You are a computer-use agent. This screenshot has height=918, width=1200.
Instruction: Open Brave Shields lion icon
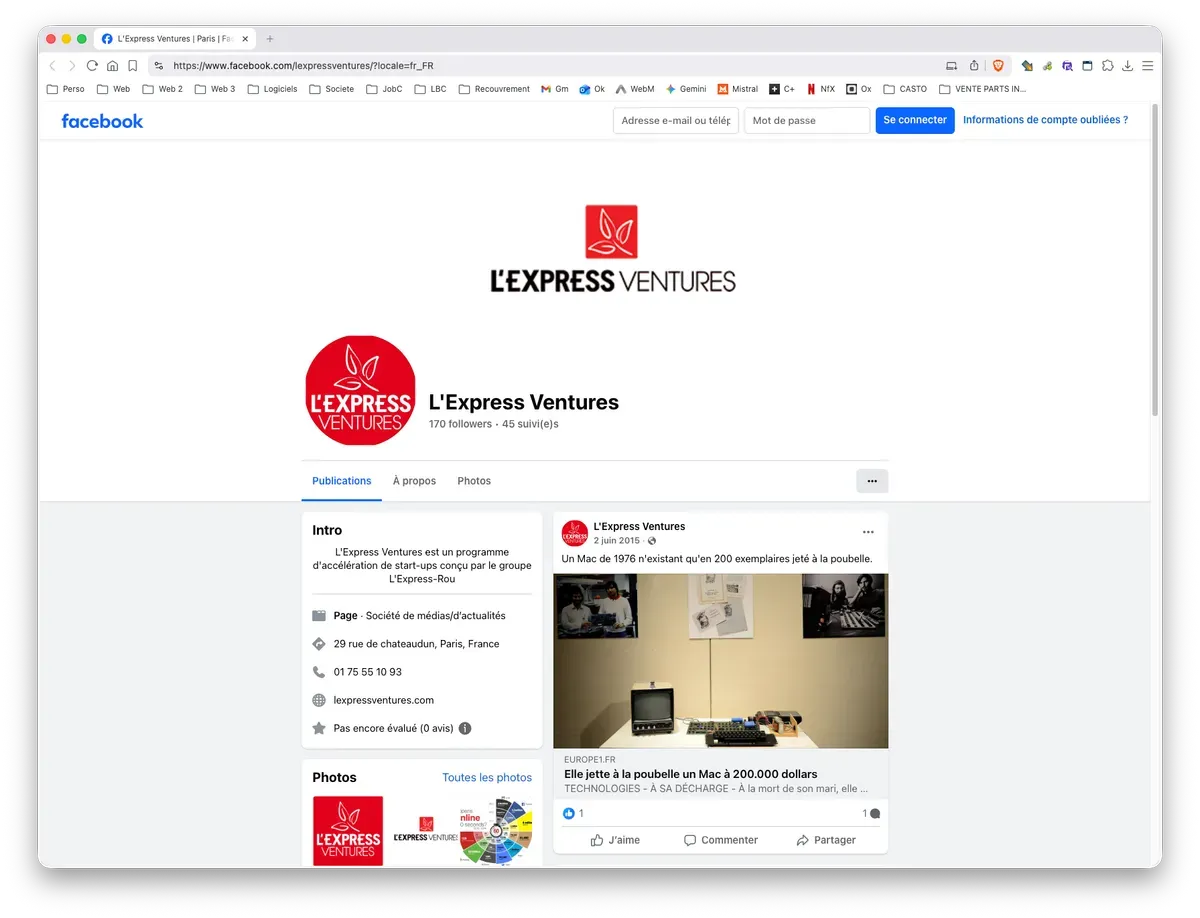click(x=997, y=66)
